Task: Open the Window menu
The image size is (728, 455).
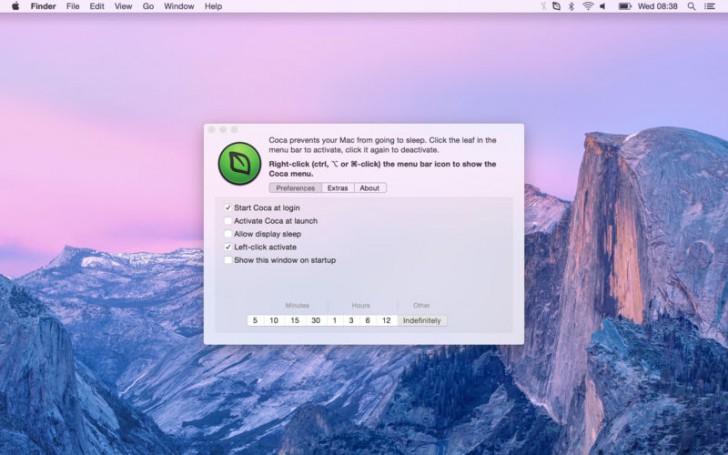Action: tap(179, 6)
